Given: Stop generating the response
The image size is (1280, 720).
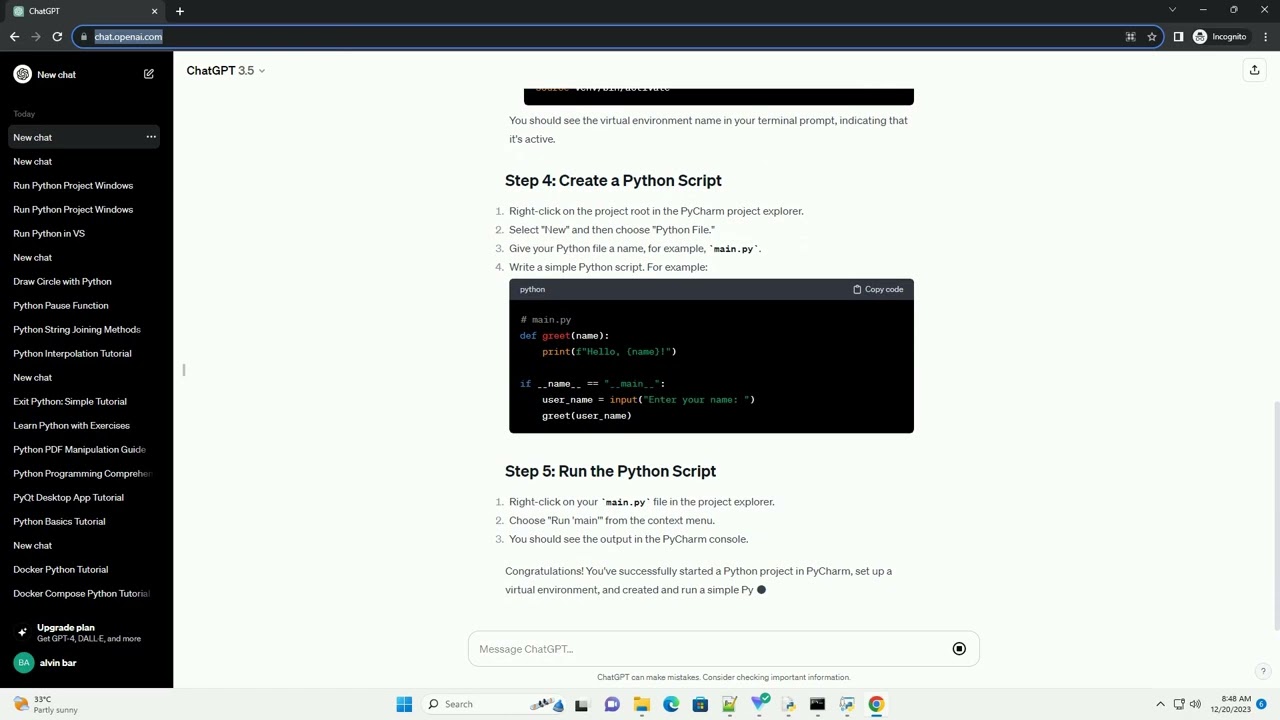Looking at the screenshot, I should tap(959, 649).
